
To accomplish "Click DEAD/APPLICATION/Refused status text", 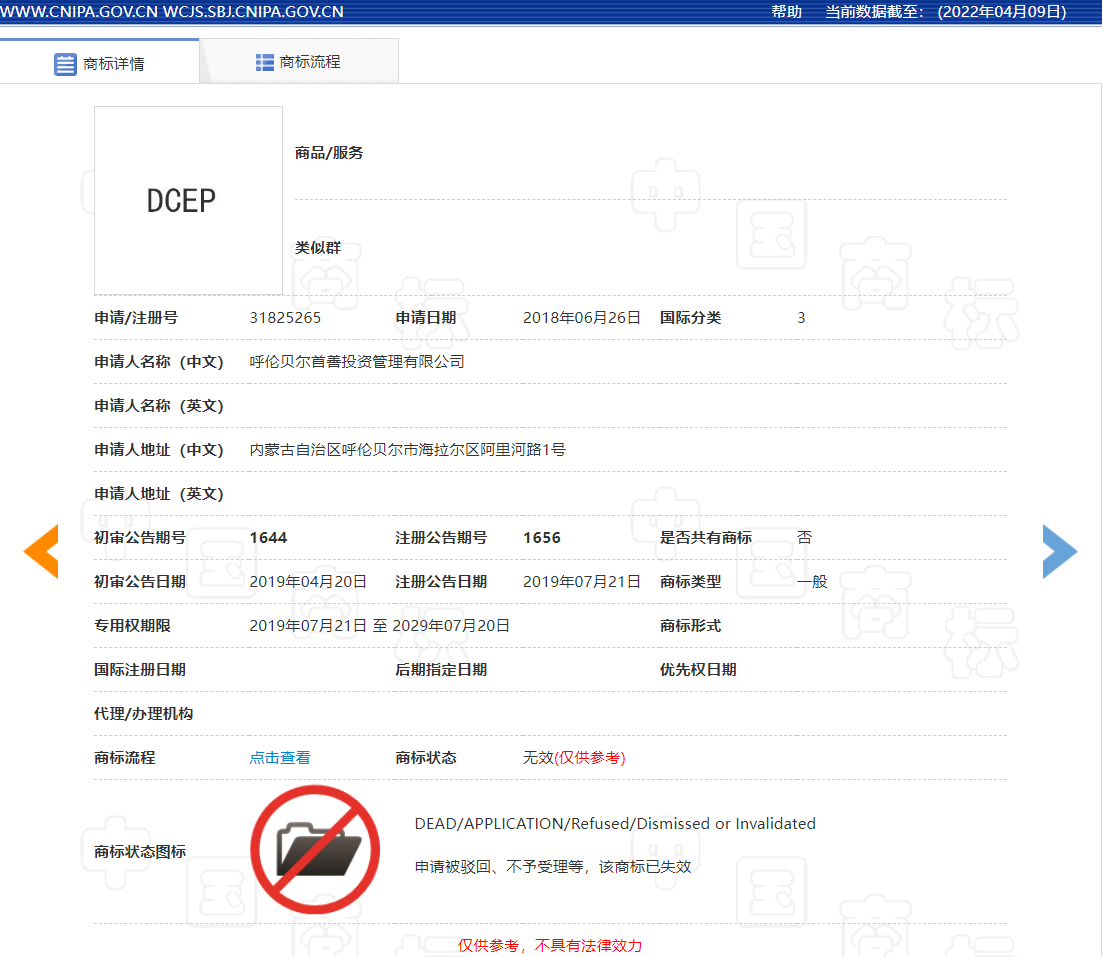I will coord(615,824).
